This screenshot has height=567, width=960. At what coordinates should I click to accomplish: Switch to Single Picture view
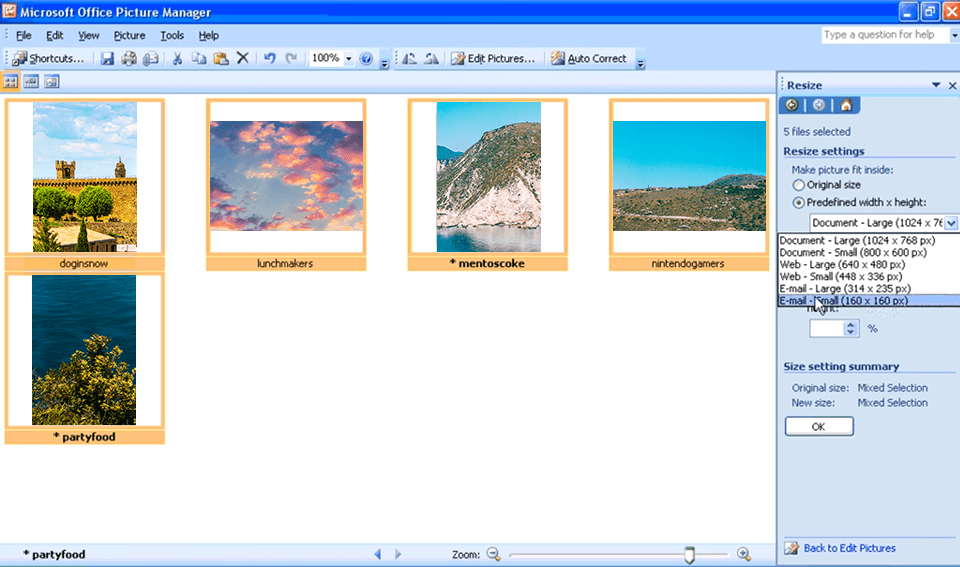coord(51,81)
